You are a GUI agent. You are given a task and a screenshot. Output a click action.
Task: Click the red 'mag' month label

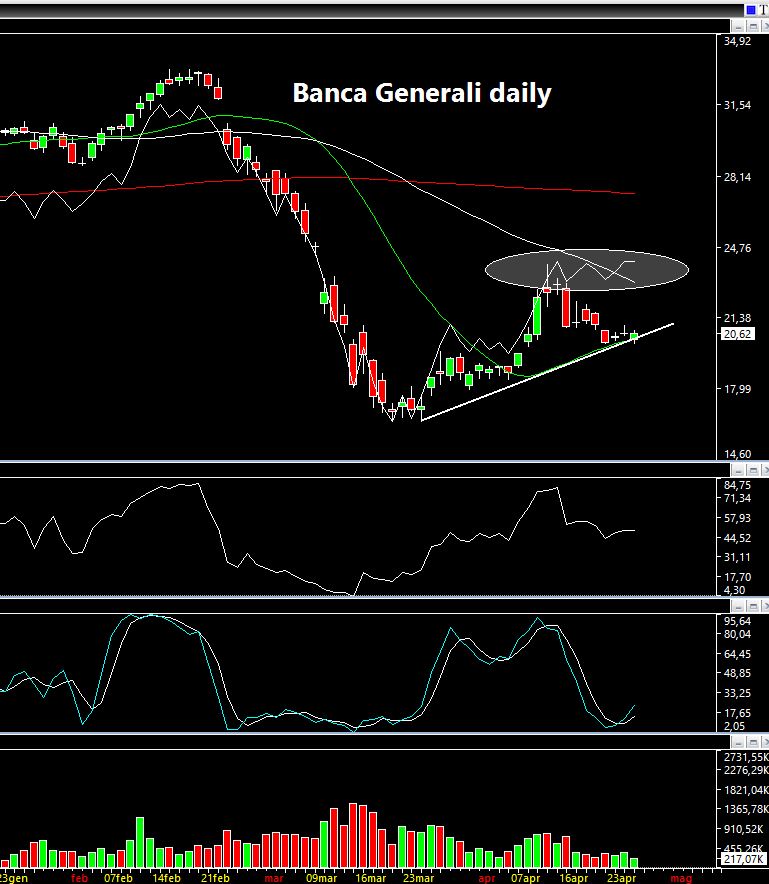(681, 878)
